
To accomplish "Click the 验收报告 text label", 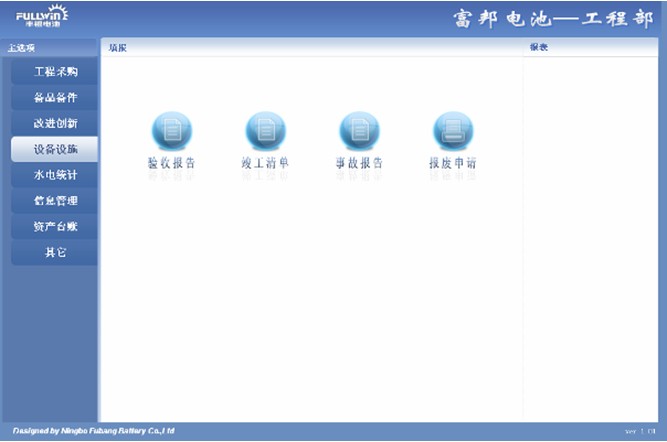I will tap(171, 163).
